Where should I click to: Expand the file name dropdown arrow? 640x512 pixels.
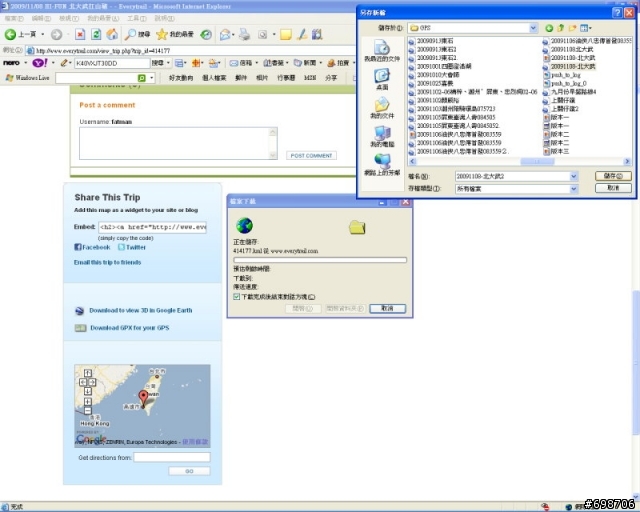point(573,176)
